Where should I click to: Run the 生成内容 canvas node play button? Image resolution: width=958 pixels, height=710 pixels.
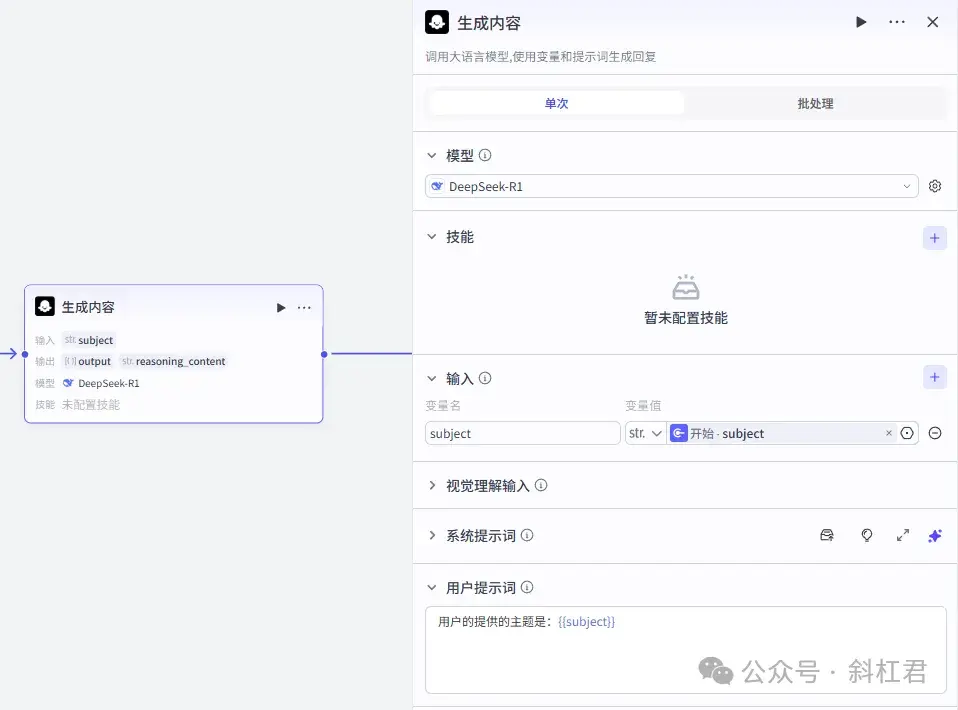click(281, 307)
